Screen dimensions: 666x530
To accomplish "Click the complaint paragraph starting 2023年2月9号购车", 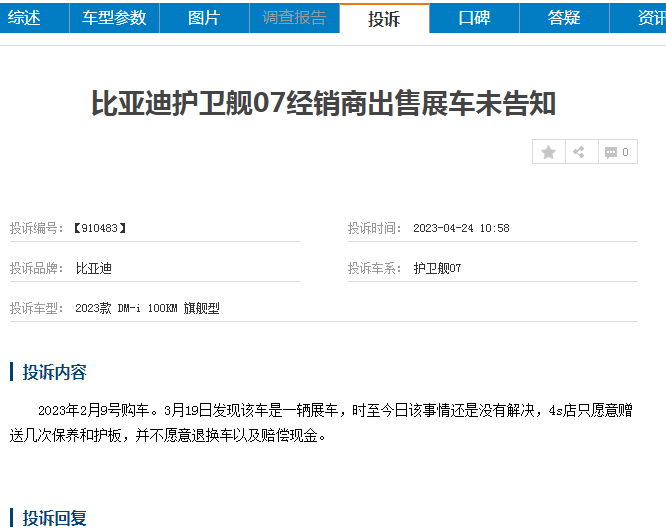I will 321,423.
